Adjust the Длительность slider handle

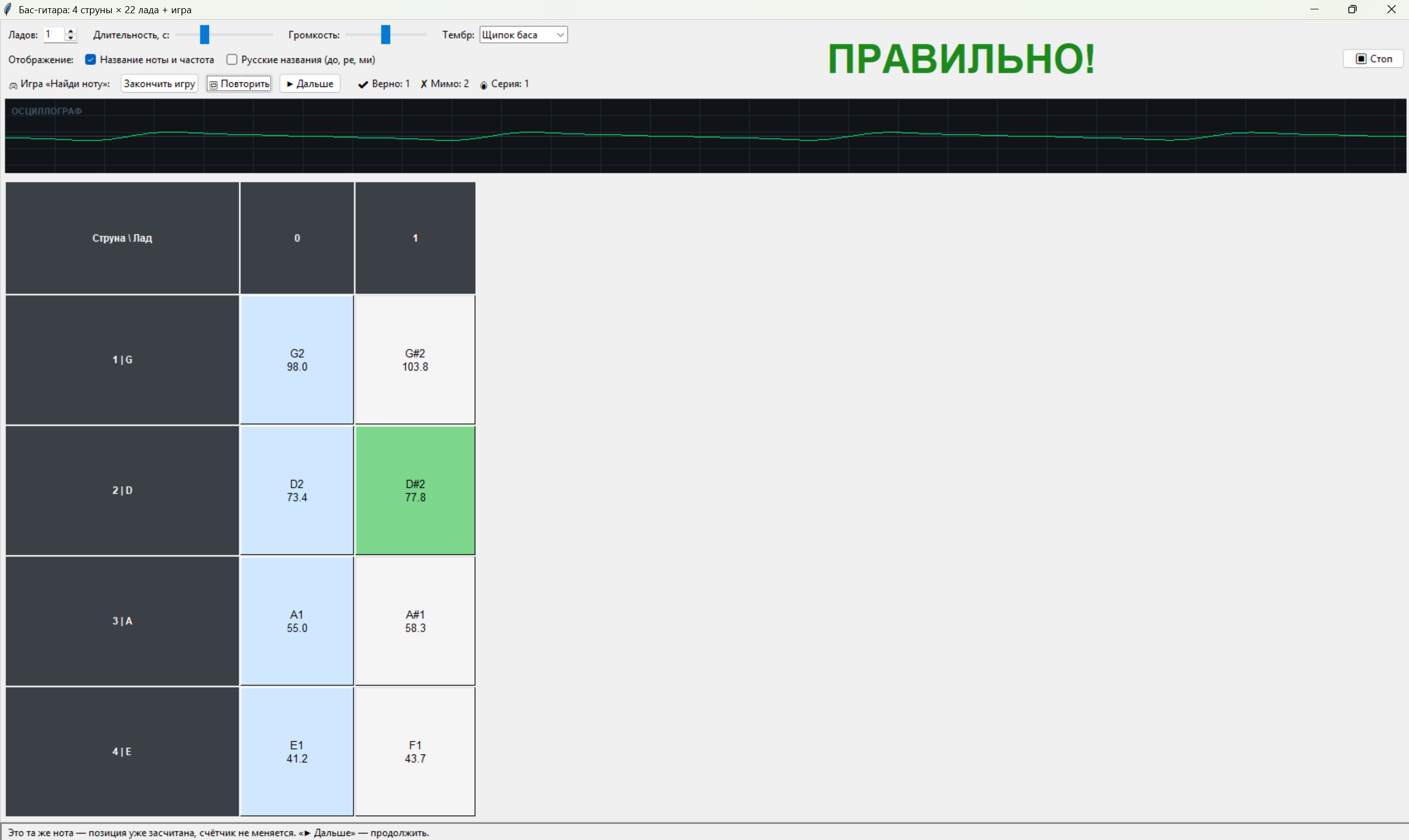205,35
